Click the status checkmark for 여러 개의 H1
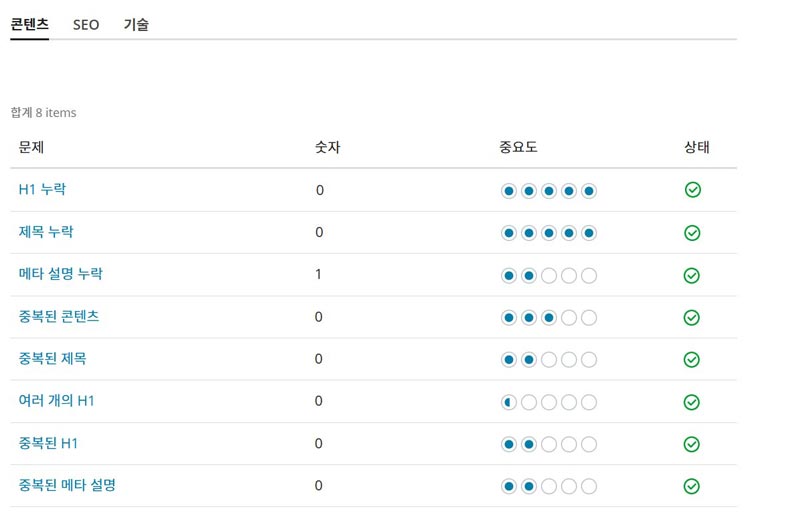Image resolution: width=800 pixels, height=522 pixels. (692, 402)
